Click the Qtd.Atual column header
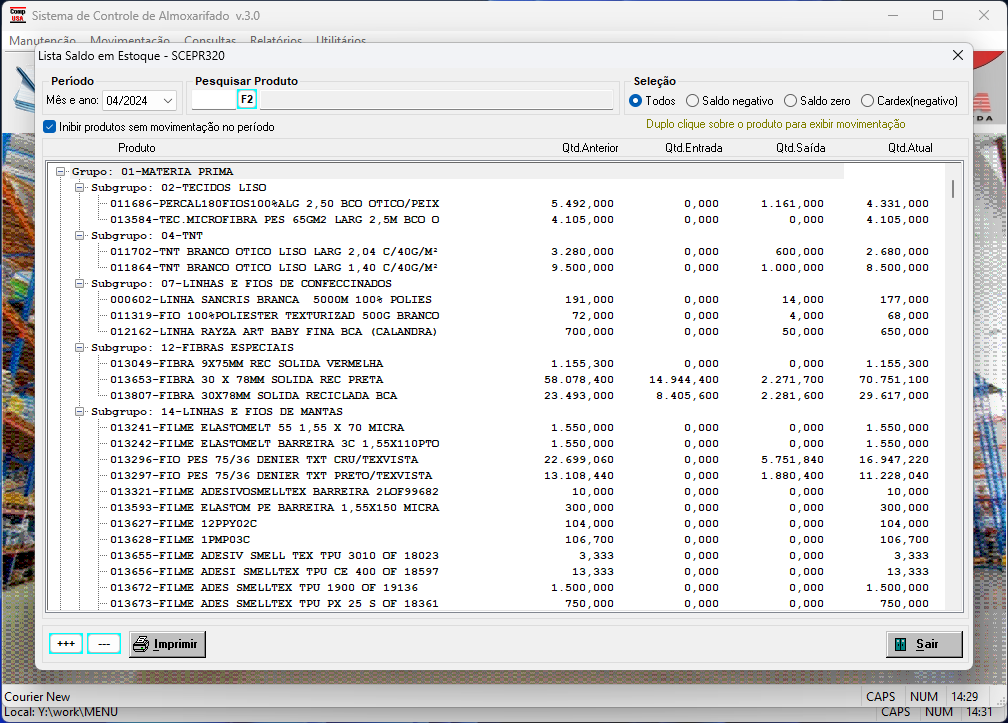This screenshot has width=1008, height=723. 910,148
